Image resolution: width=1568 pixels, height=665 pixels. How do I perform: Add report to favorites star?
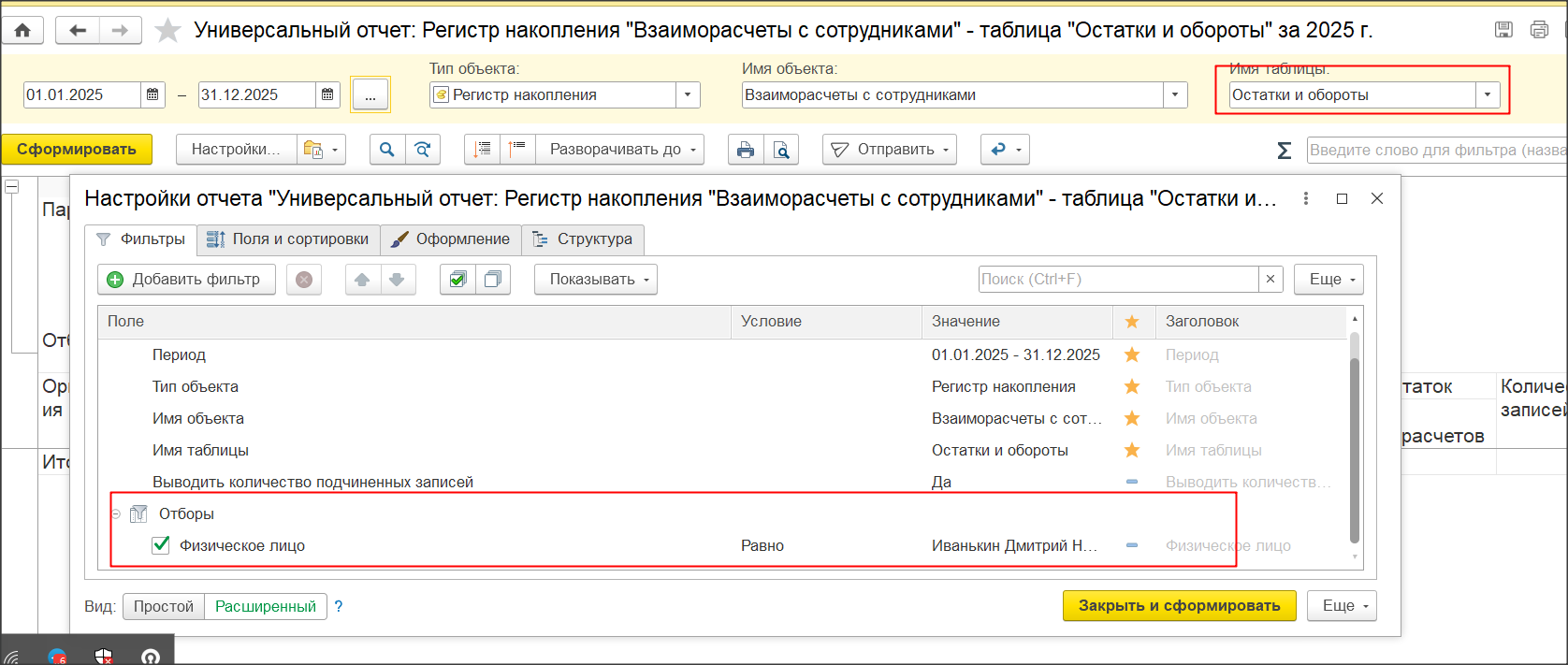pos(167,31)
